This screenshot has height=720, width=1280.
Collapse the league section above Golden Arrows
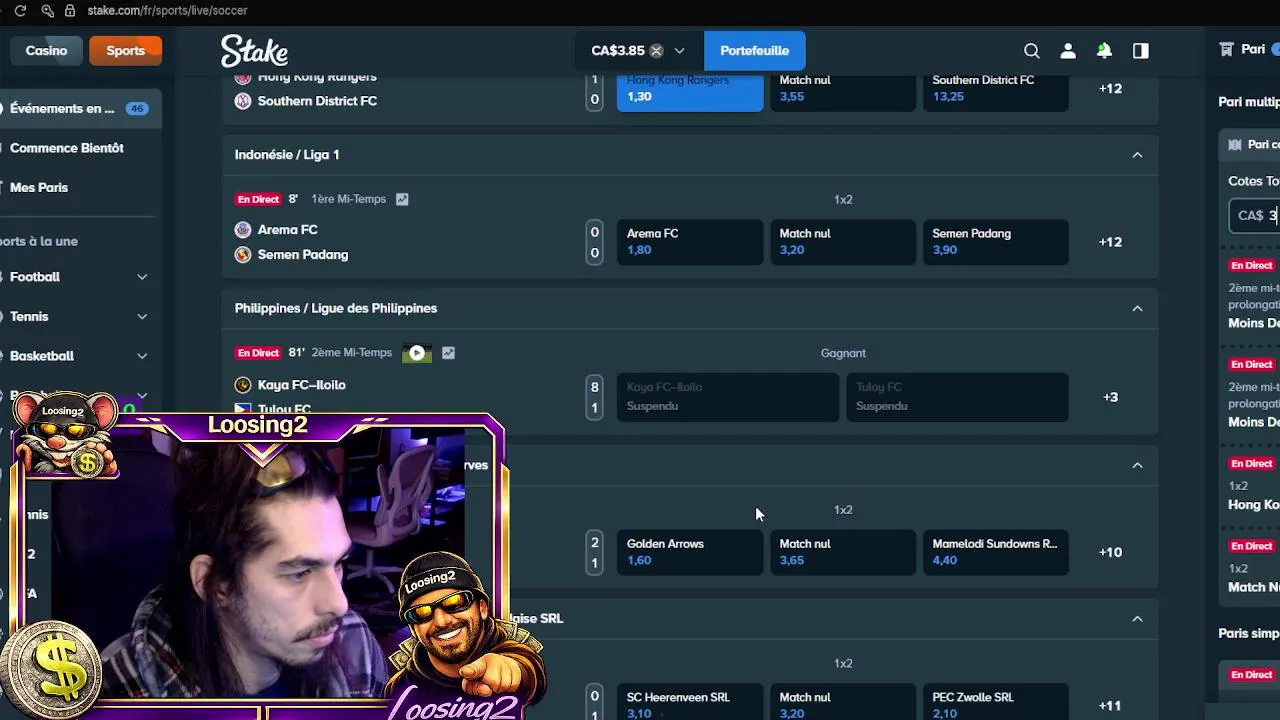coord(1137,465)
